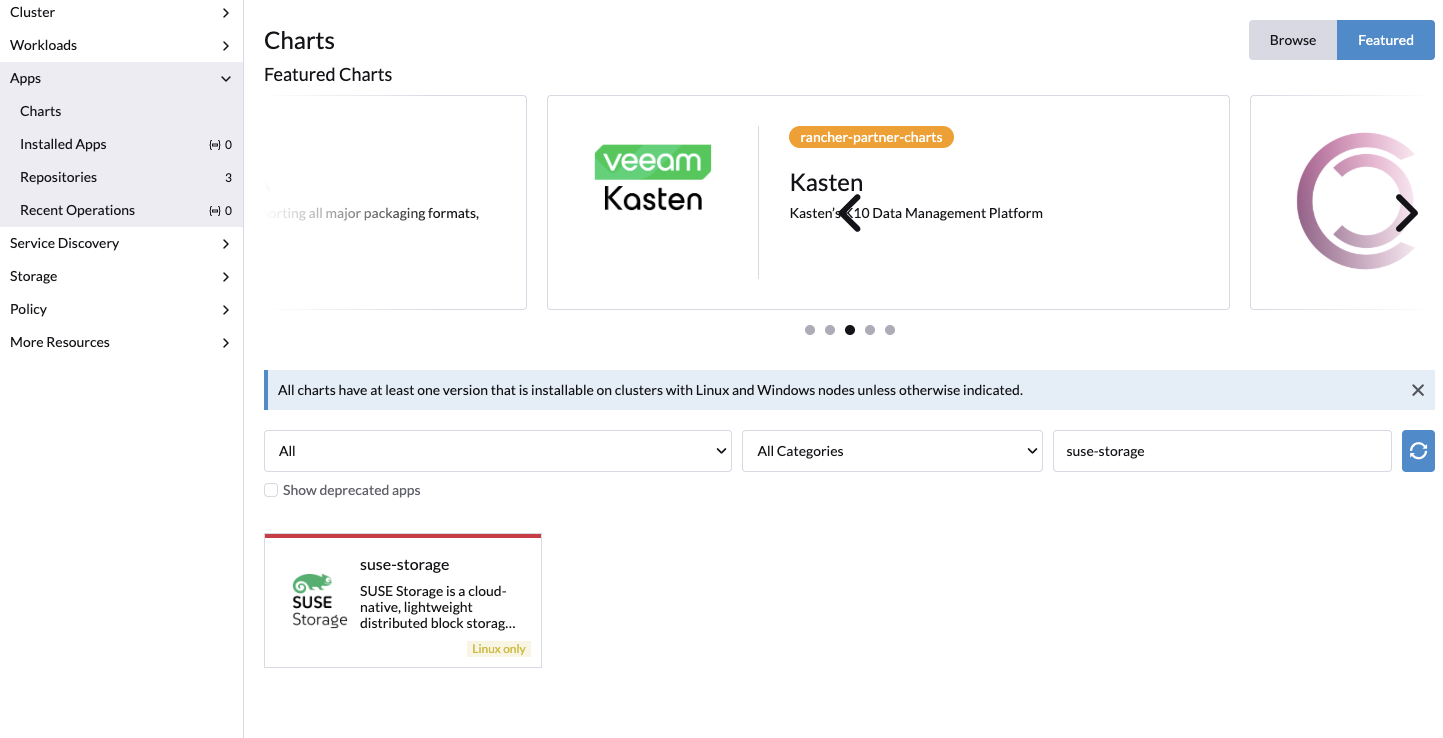
Task: Select the first carousel dot indicator
Action: pyautogui.click(x=810, y=330)
